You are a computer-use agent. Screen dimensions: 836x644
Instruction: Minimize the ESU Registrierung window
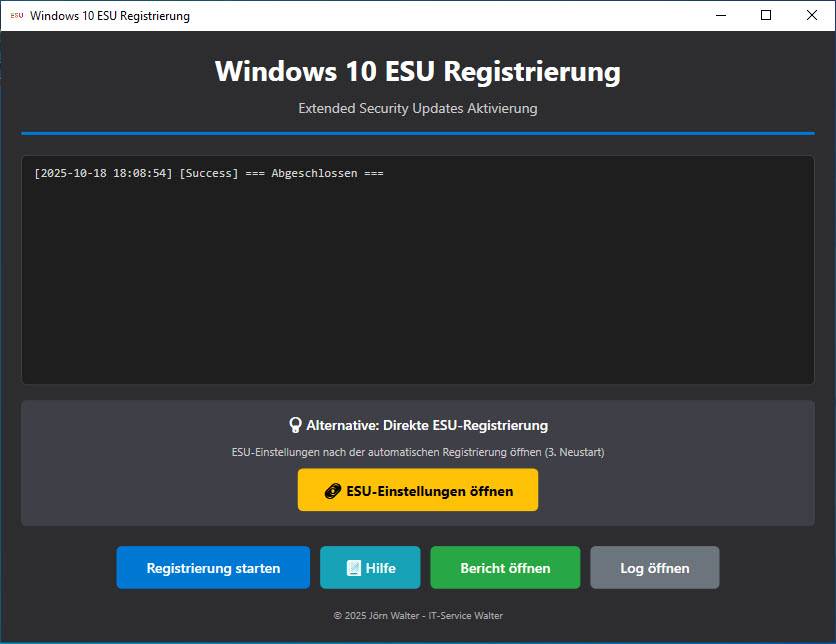click(721, 15)
